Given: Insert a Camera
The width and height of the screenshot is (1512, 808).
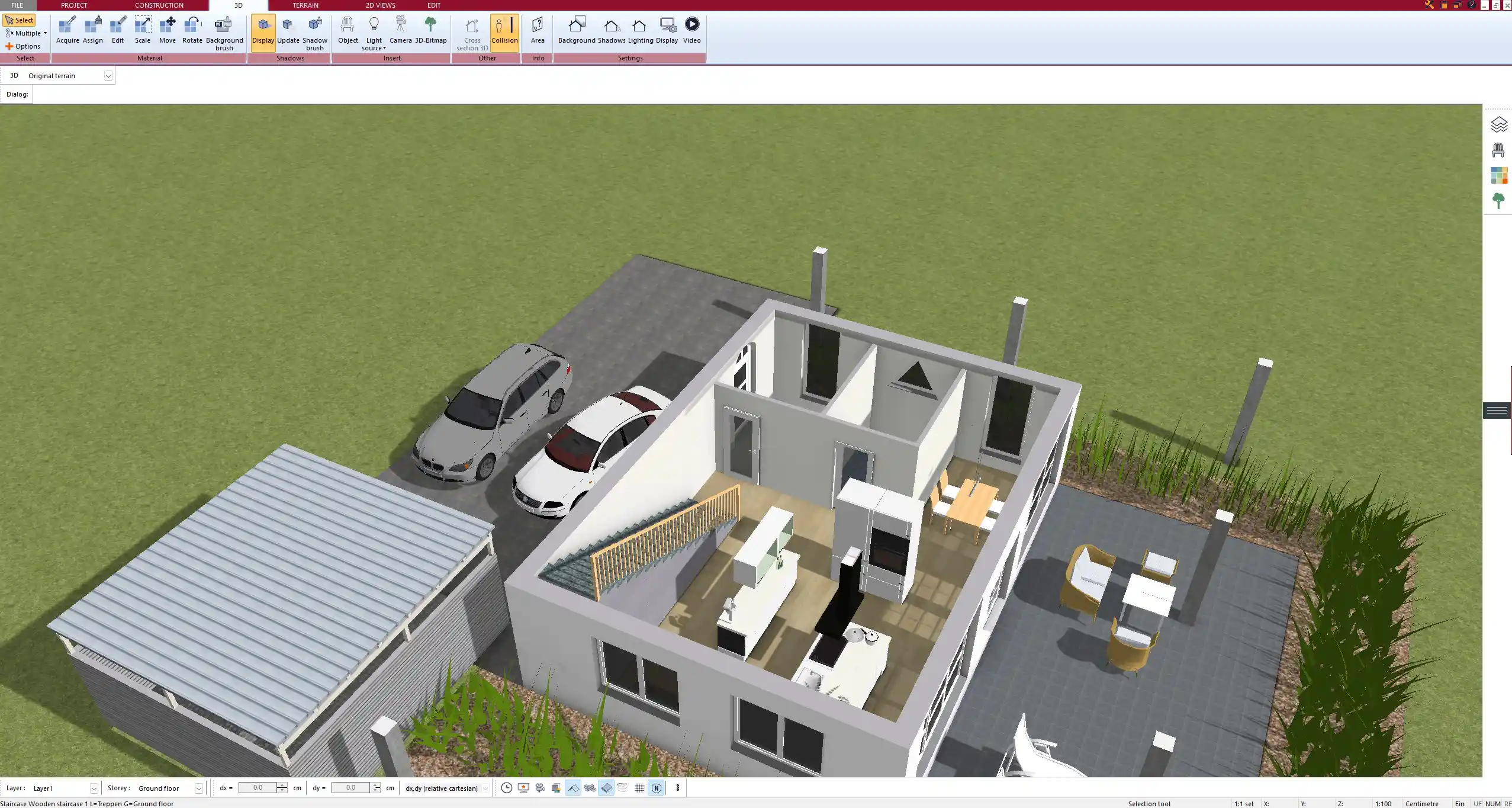Looking at the screenshot, I should tap(401, 31).
